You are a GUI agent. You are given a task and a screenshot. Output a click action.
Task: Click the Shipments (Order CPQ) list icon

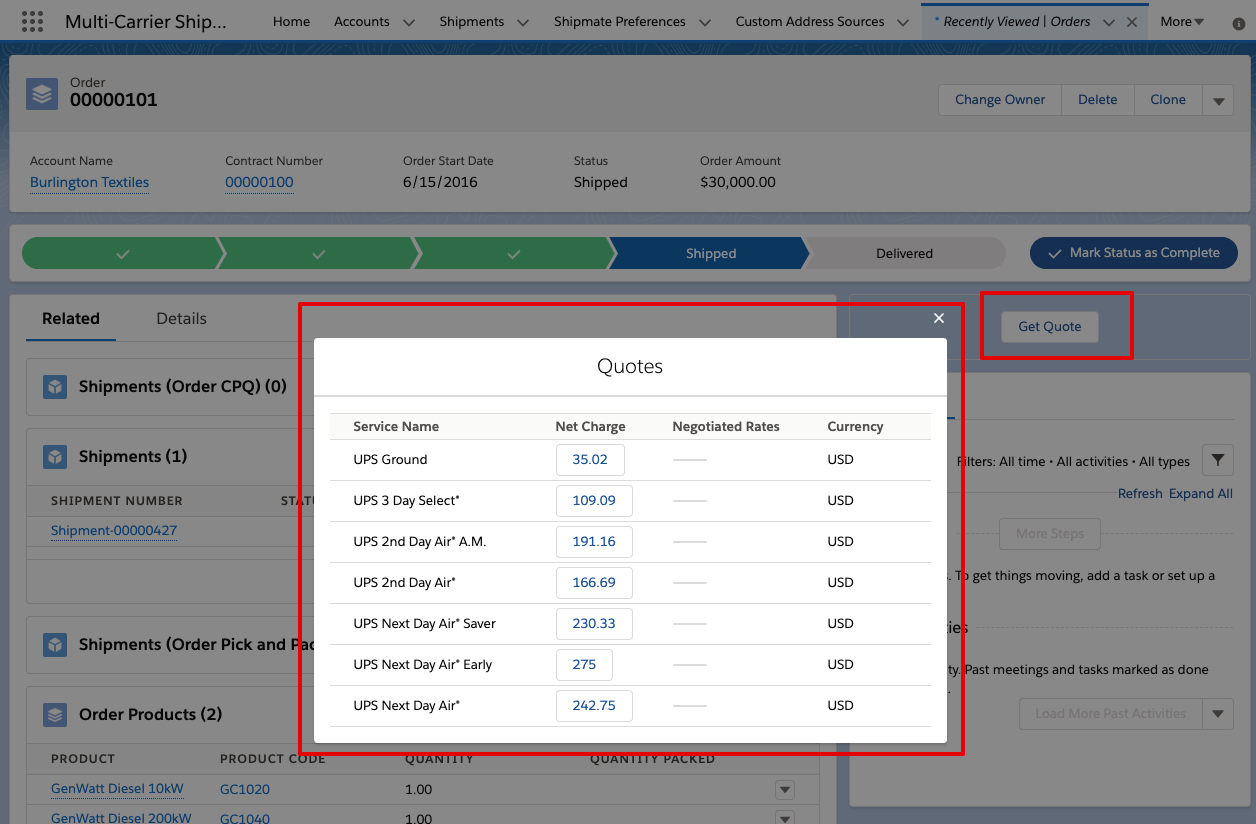55,387
